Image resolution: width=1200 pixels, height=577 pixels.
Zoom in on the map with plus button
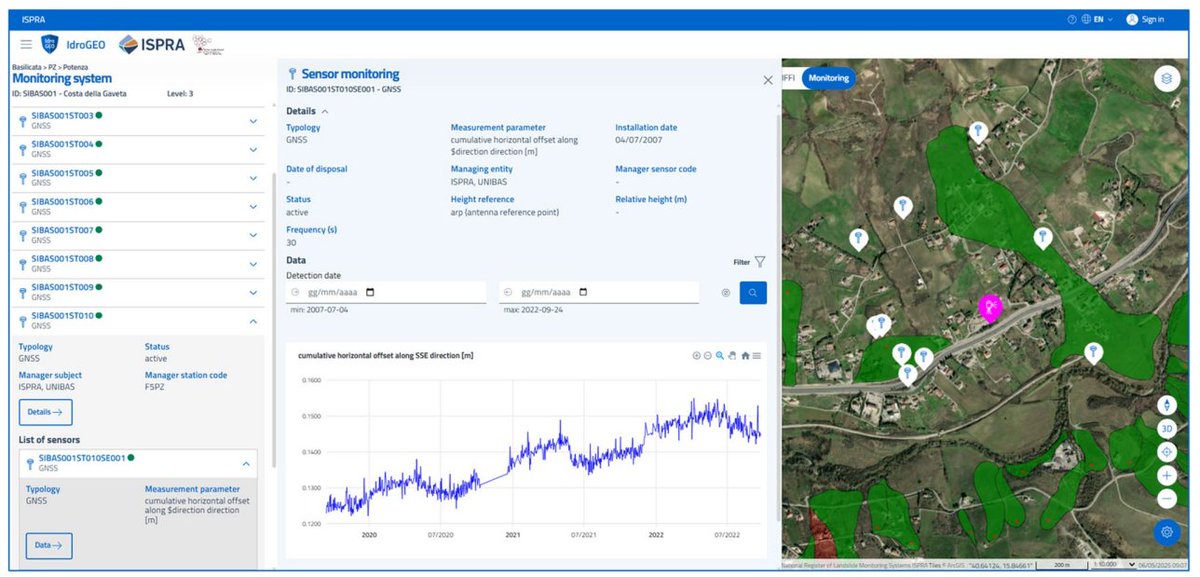click(1167, 475)
